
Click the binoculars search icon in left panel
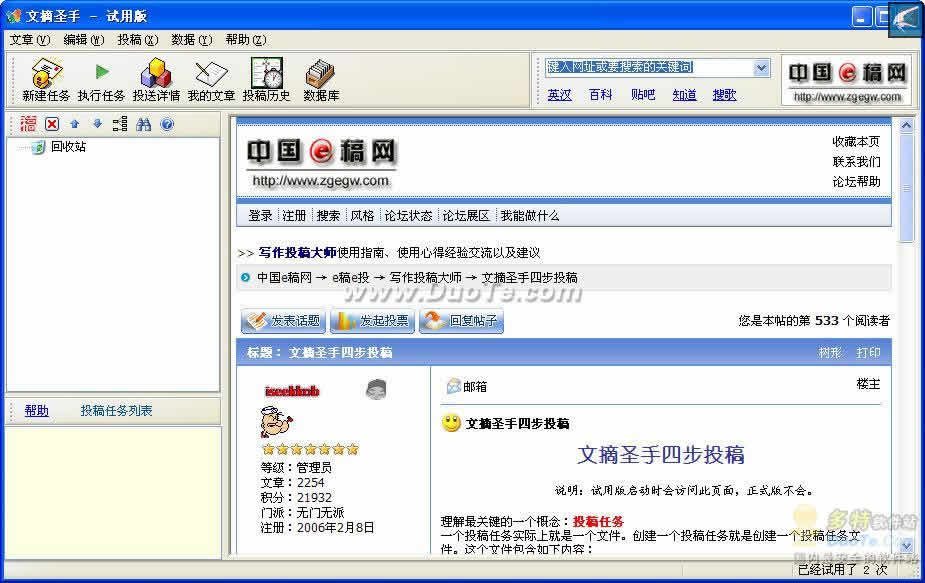tap(144, 124)
